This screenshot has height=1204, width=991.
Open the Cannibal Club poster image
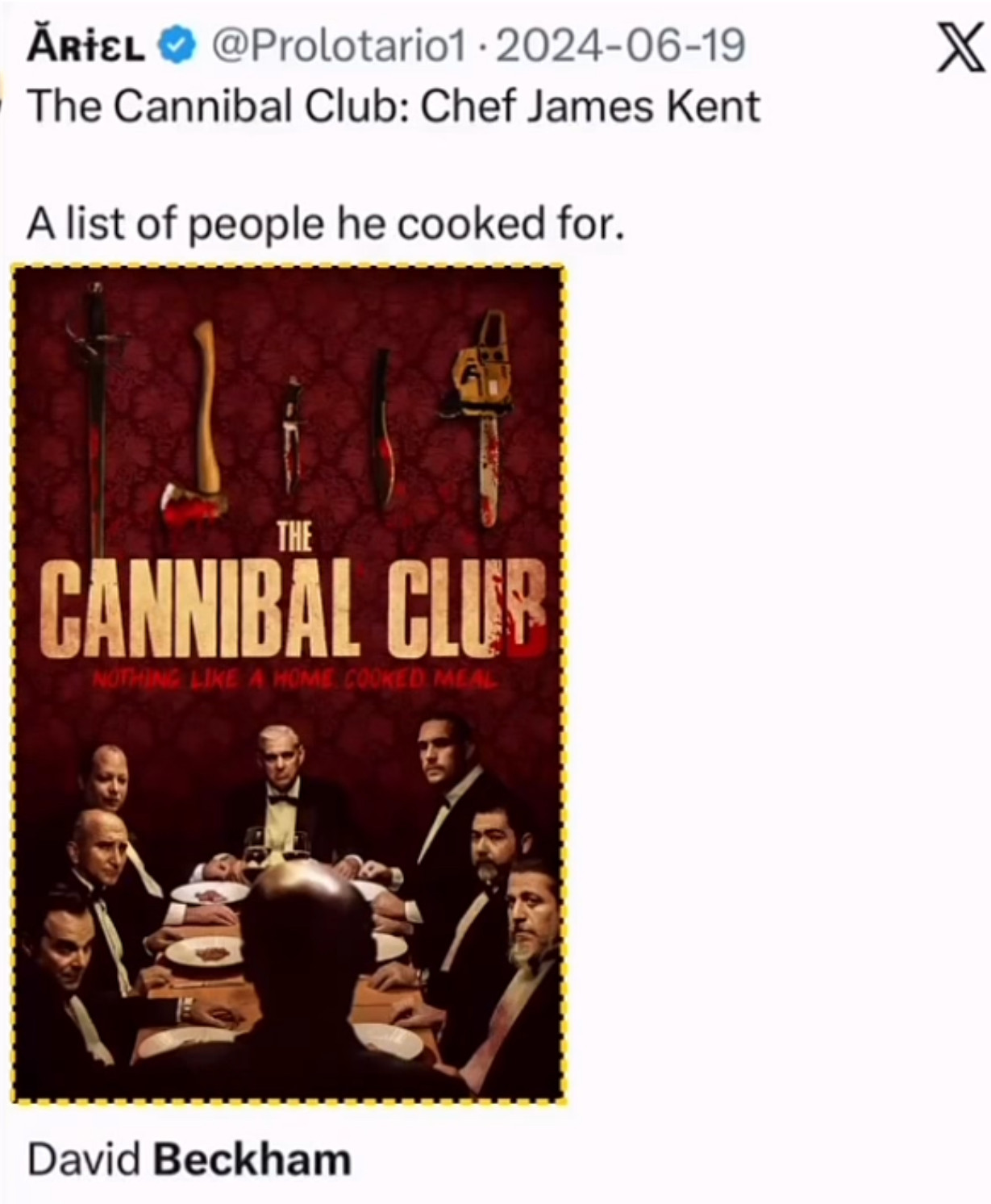pos(289,684)
